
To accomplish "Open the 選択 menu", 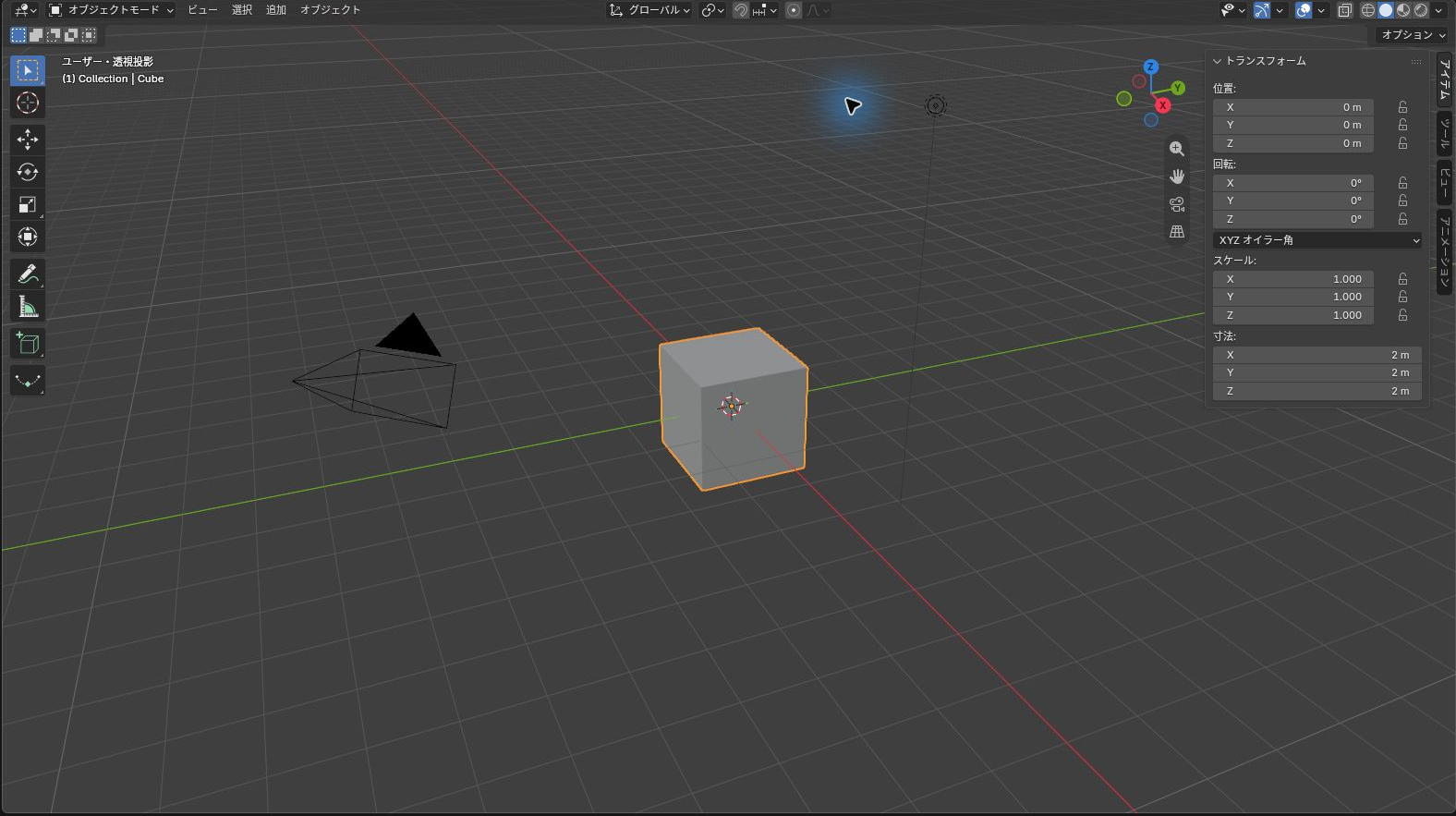I will click(x=242, y=10).
